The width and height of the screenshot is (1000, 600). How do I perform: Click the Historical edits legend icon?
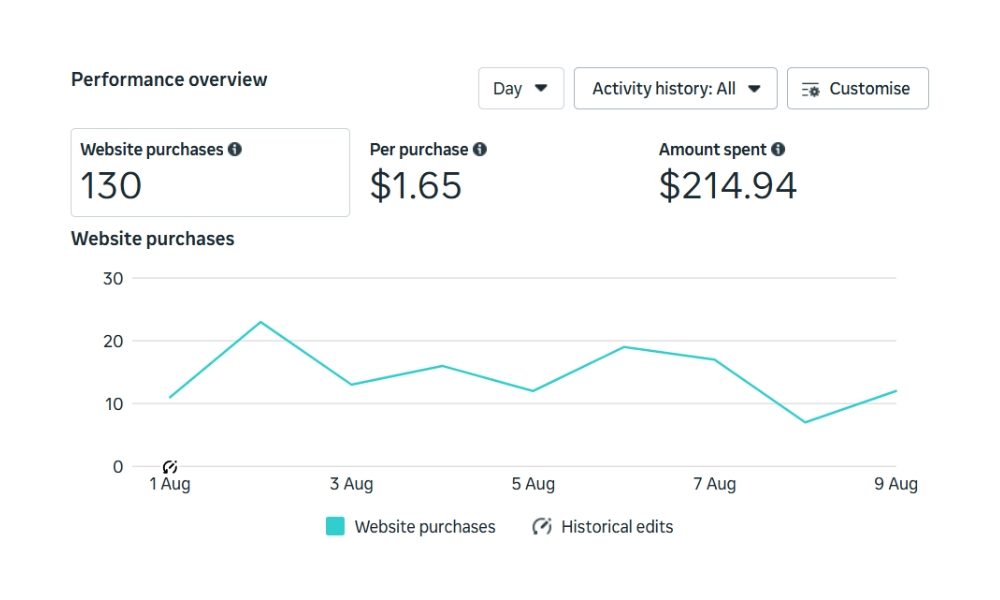[x=541, y=527]
